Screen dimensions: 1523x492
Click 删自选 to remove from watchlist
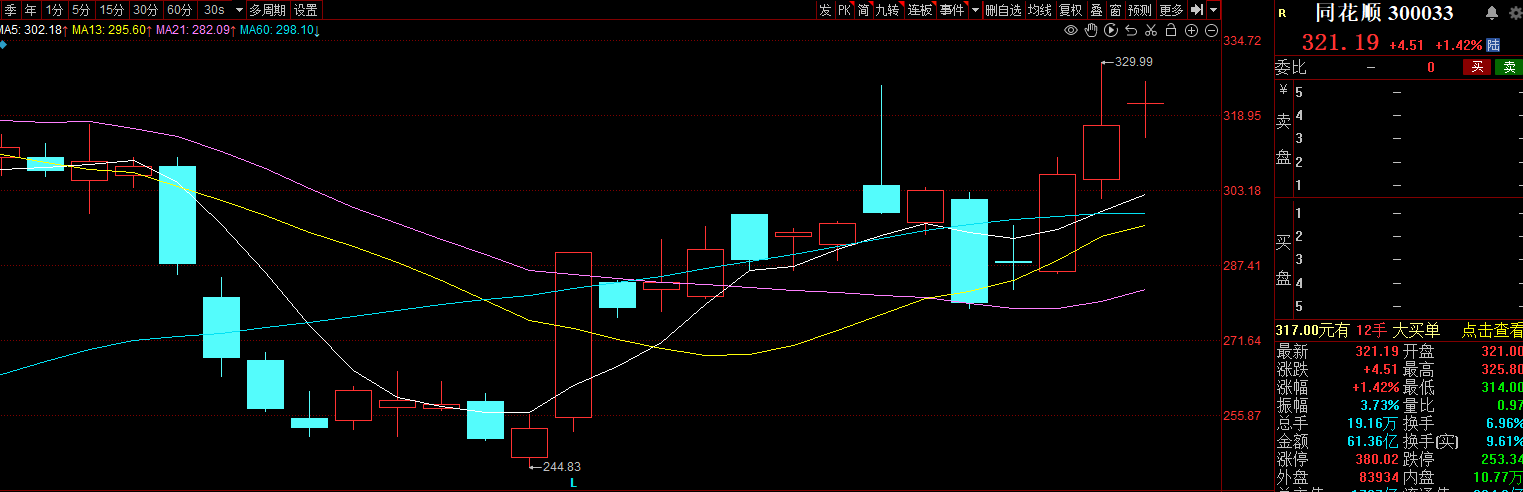(x=1003, y=10)
